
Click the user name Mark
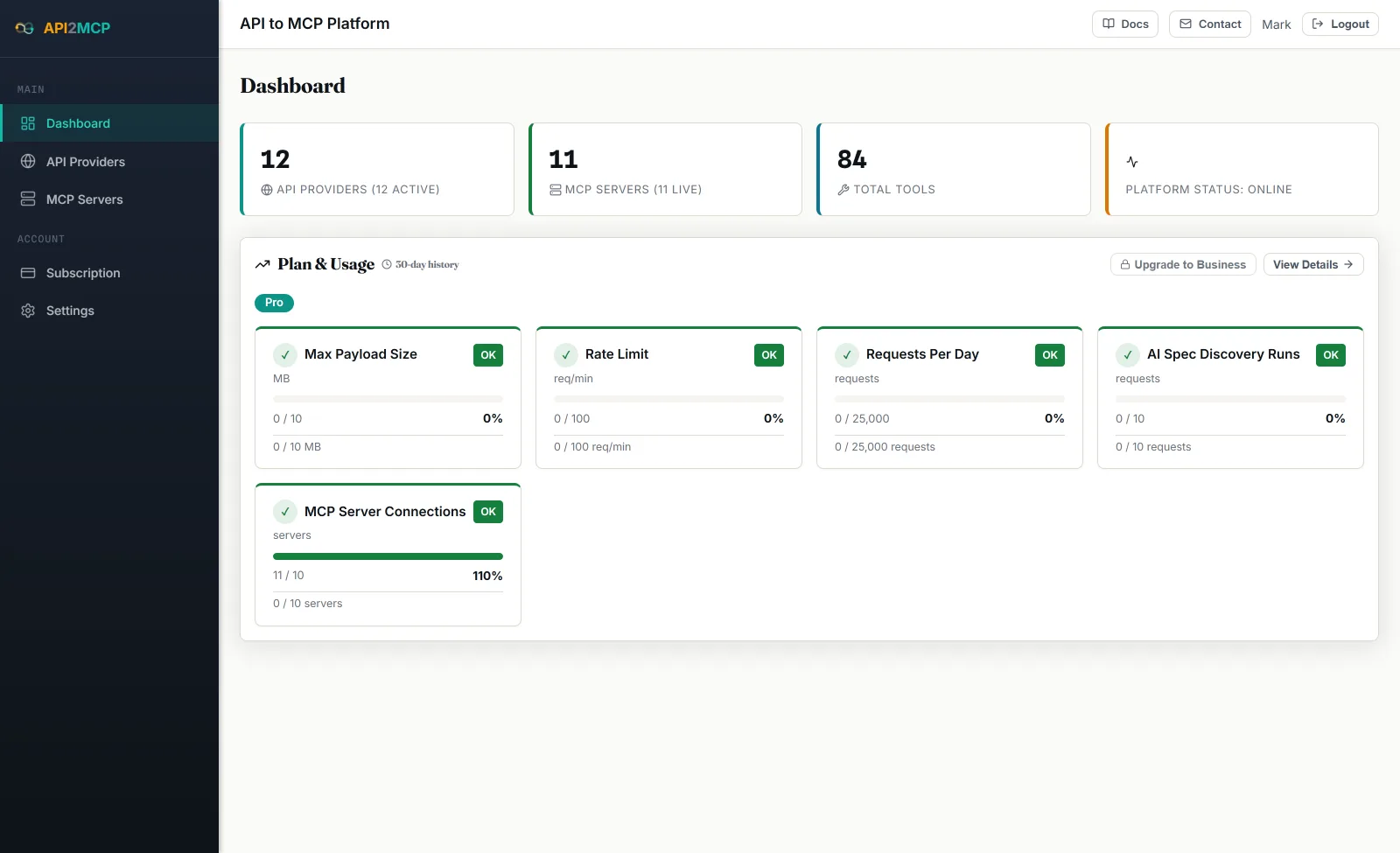coord(1277,24)
